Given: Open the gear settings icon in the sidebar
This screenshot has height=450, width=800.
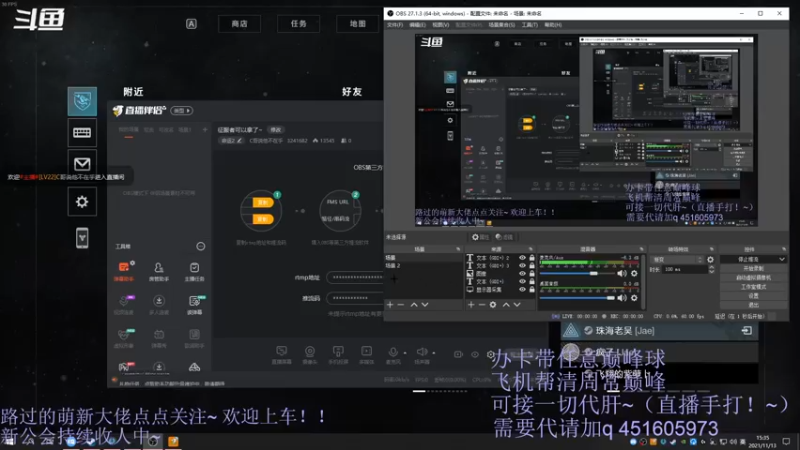Looking at the screenshot, I should point(82,202).
